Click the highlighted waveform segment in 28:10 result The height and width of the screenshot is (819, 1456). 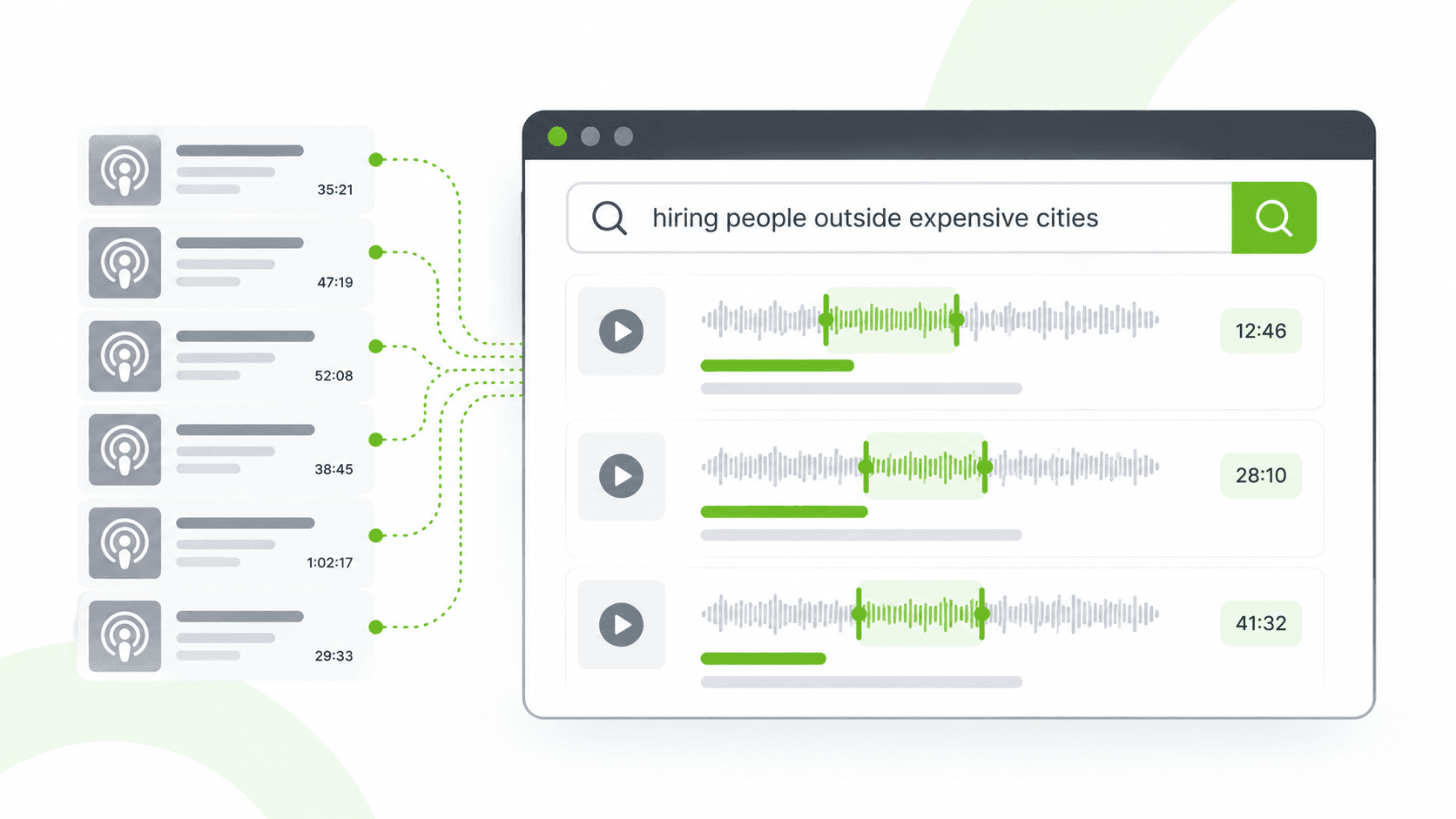[925, 467]
